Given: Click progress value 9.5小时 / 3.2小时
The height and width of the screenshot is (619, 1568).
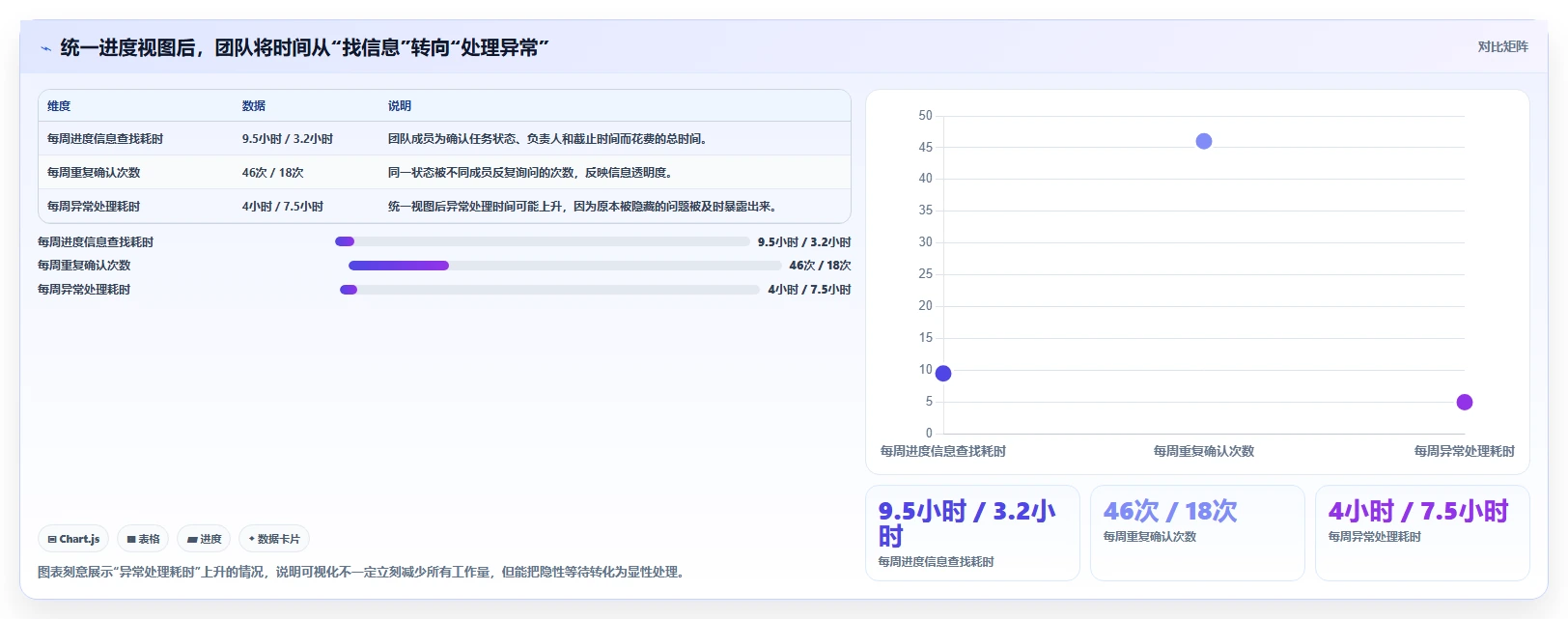Looking at the screenshot, I should 804,242.
